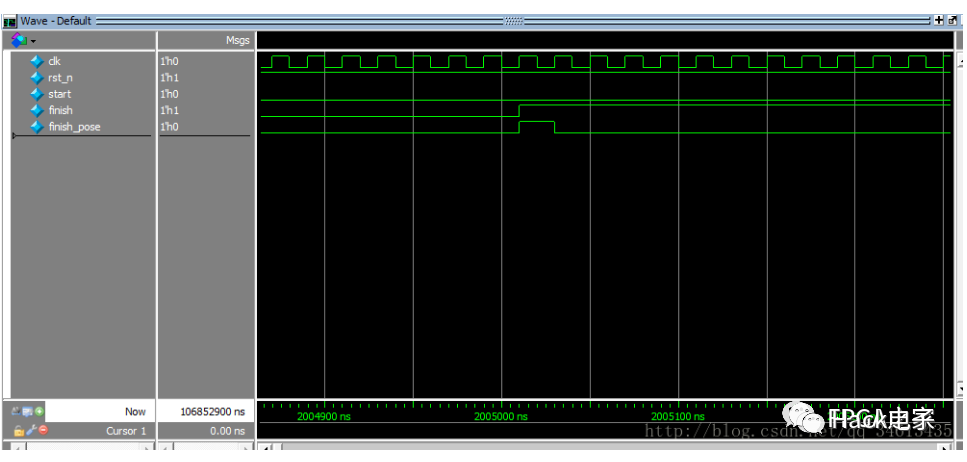Viewport: 967px width, 462px height.
Task: Click the finish_pose pulse in the waveform
Action: click(537, 126)
